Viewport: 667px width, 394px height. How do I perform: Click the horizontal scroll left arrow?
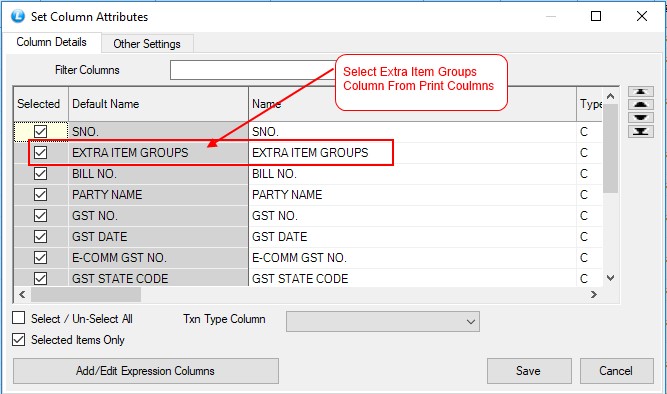coord(22,294)
